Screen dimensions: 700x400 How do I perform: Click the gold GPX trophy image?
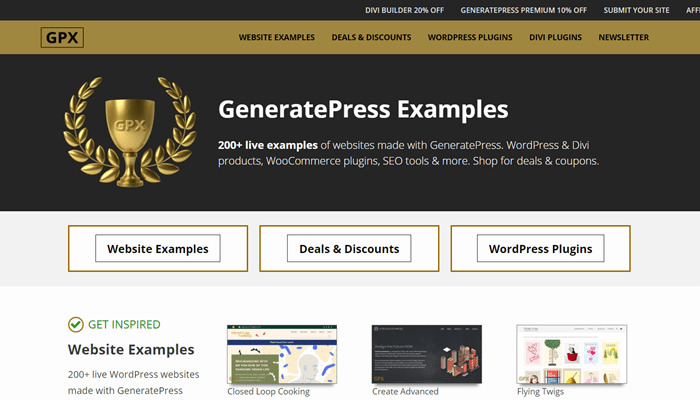pos(130,132)
